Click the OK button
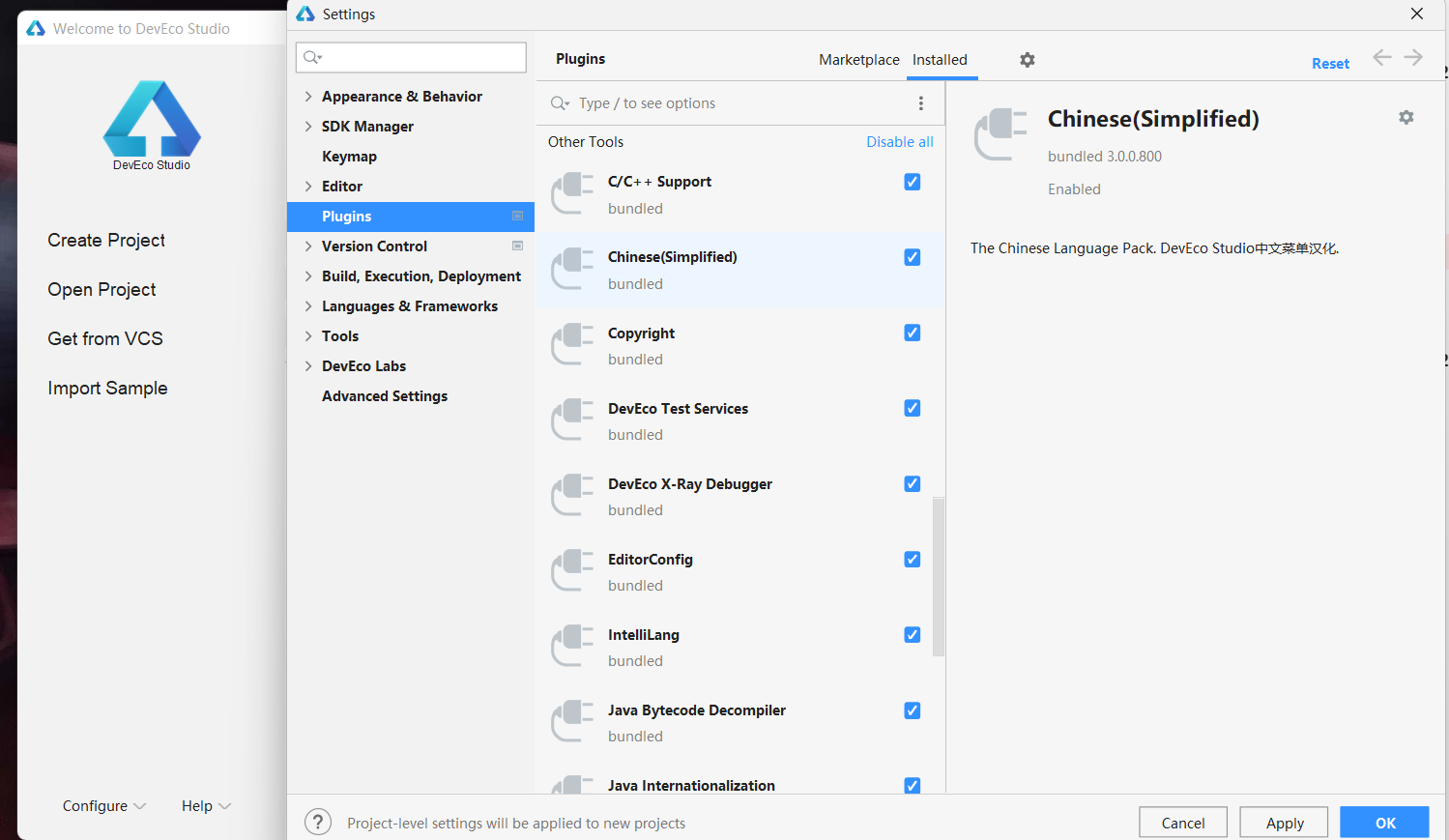Screen dimensions: 1449x840 (1384, 823)
